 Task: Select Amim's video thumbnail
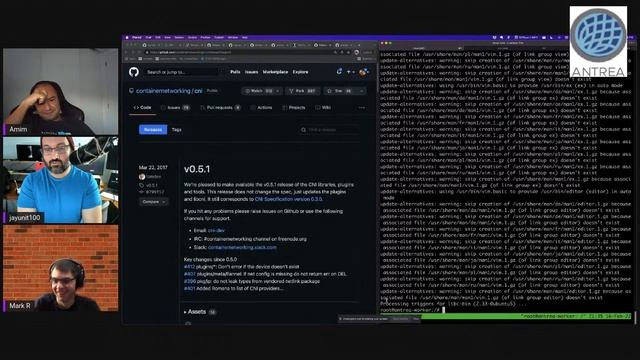[61, 92]
